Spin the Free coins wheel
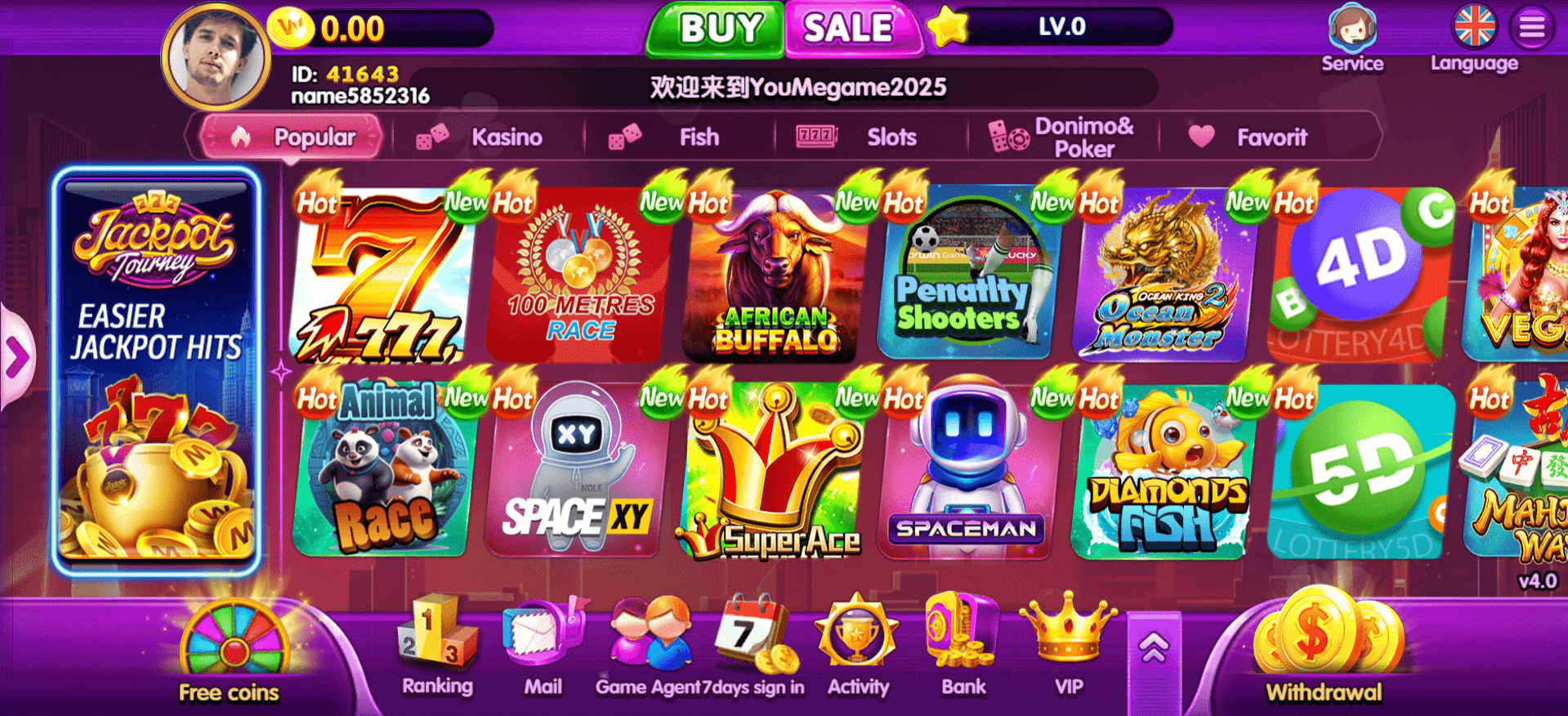Image resolution: width=1568 pixels, height=716 pixels. click(234, 649)
